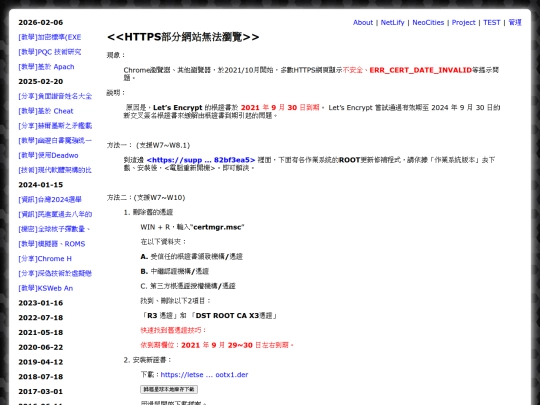This screenshot has width=540, height=405.
Task: Click the button below the .der download link
Action: [169, 390]
